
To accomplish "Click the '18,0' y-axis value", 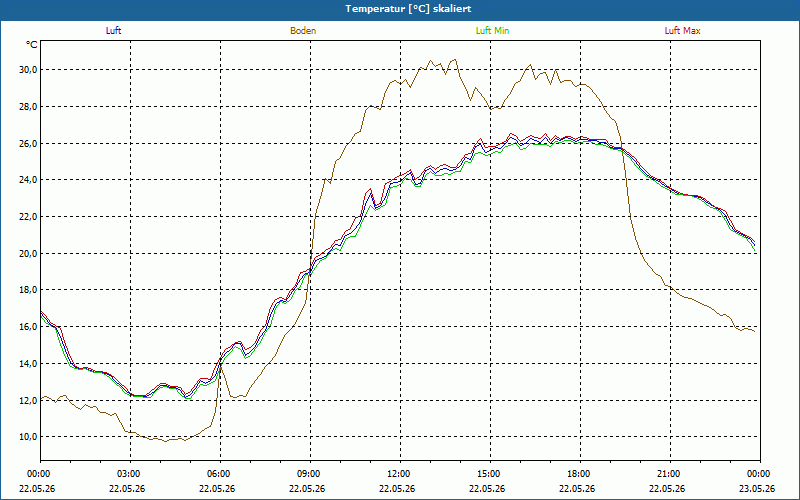I will click(28, 290).
